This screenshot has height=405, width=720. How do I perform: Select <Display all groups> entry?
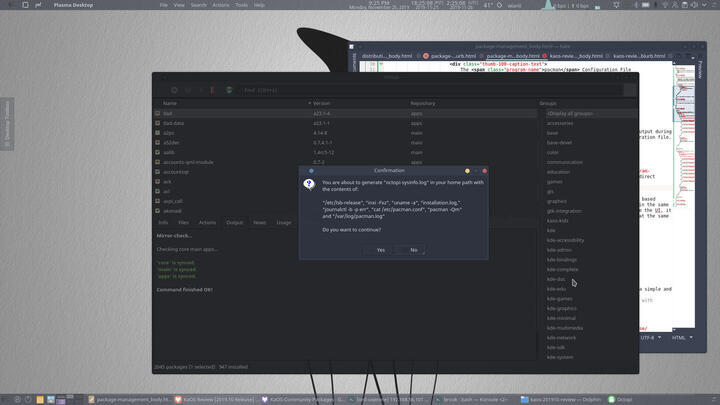[569, 113]
